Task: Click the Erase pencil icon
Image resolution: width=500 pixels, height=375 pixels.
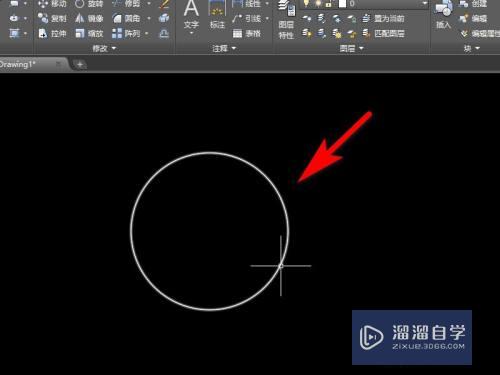Action: click(x=164, y=4)
